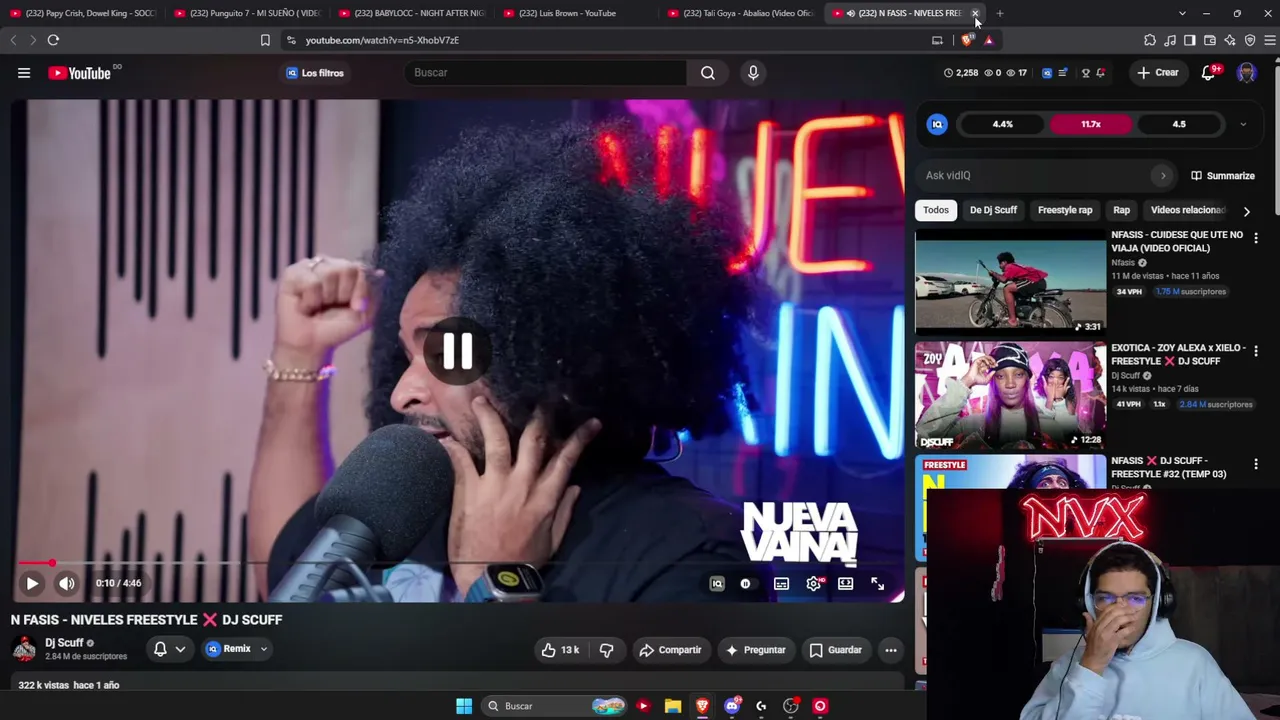Toggle the browser sidebar panel icon
The width and height of the screenshot is (1280, 720).
point(1190,40)
